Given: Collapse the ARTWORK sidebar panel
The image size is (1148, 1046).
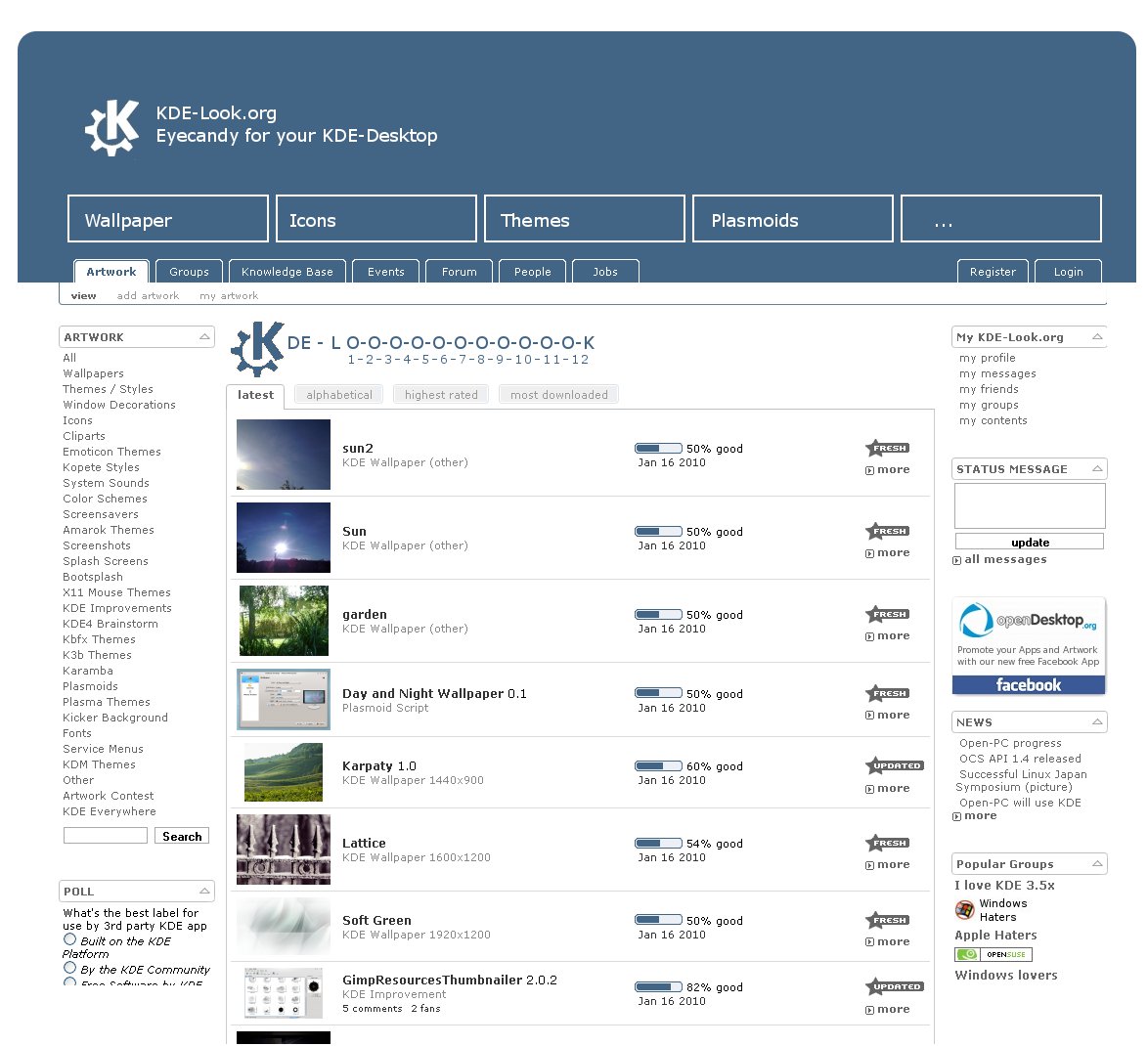Looking at the screenshot, I should (x=204, y=336).
